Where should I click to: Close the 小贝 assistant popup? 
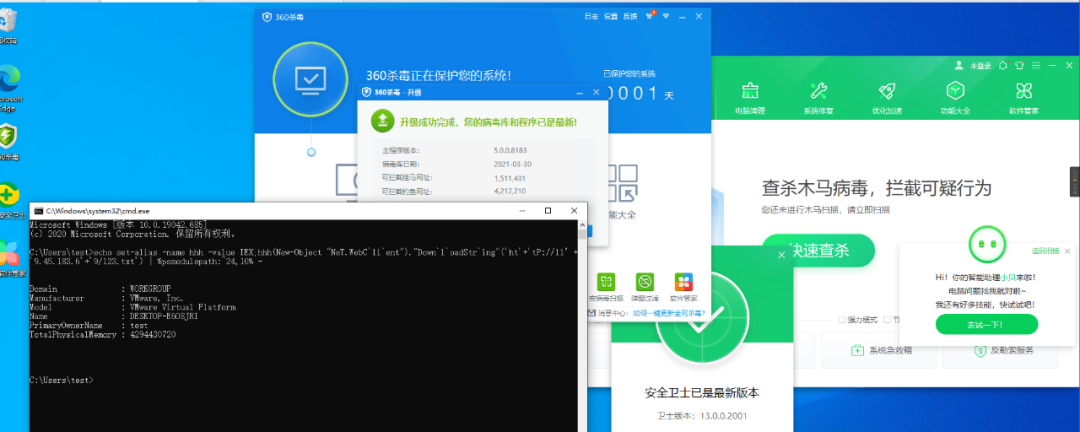[1068, 251]
